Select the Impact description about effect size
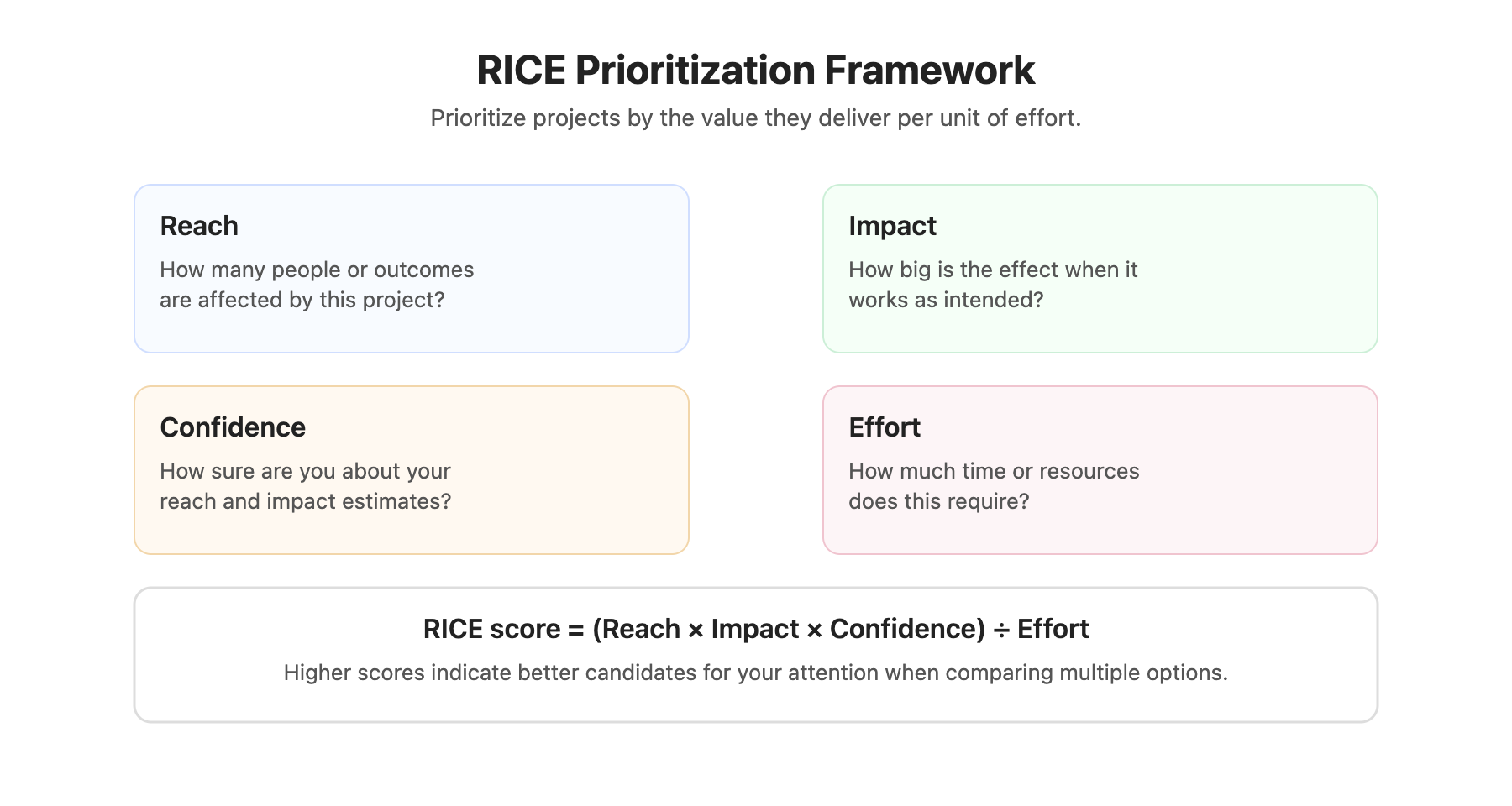This screenshot has height=806, width=1512. pos(993,285)
